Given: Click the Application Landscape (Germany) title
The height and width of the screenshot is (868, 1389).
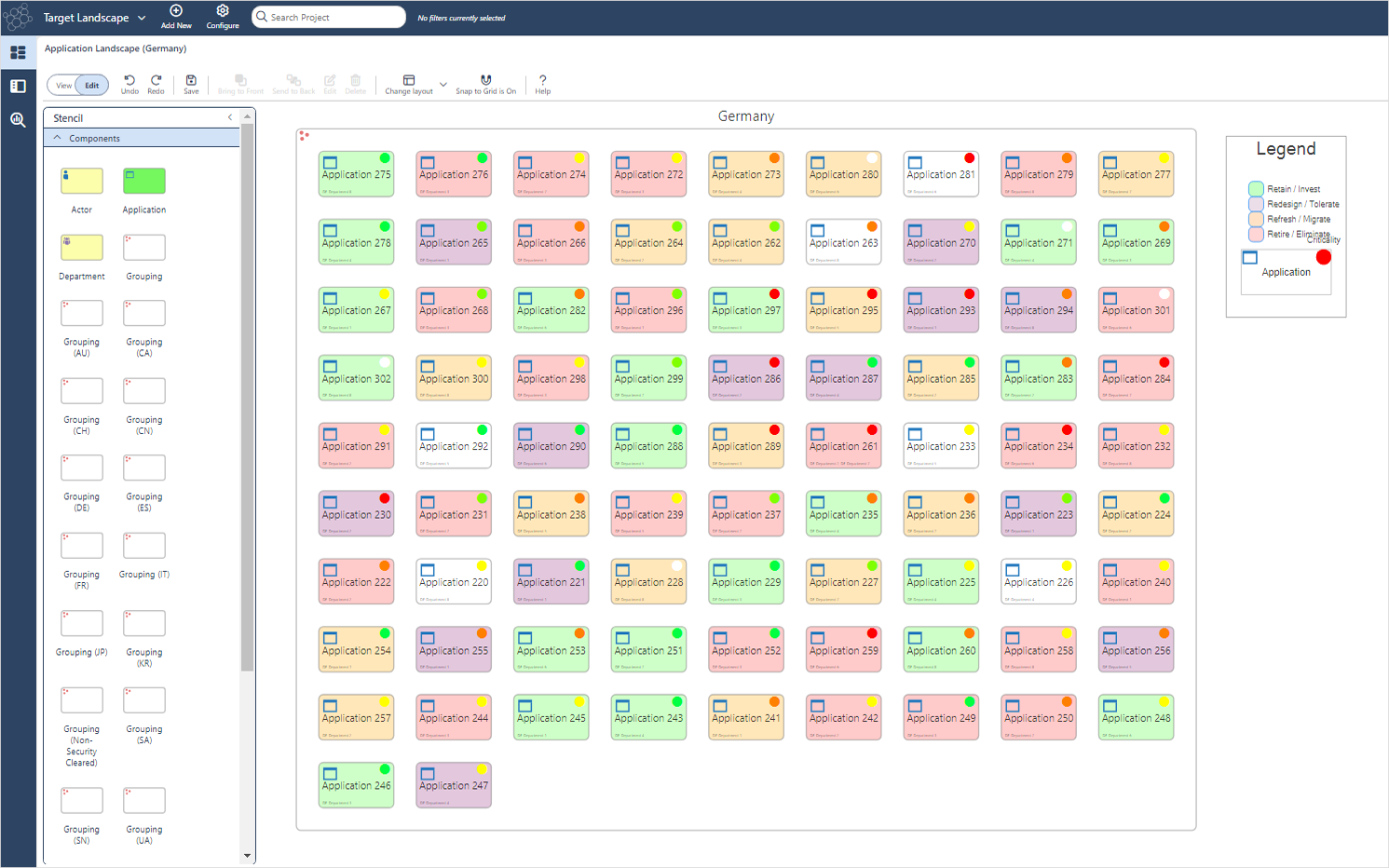Looking at the screenshot, I should [x=115, y=48].
